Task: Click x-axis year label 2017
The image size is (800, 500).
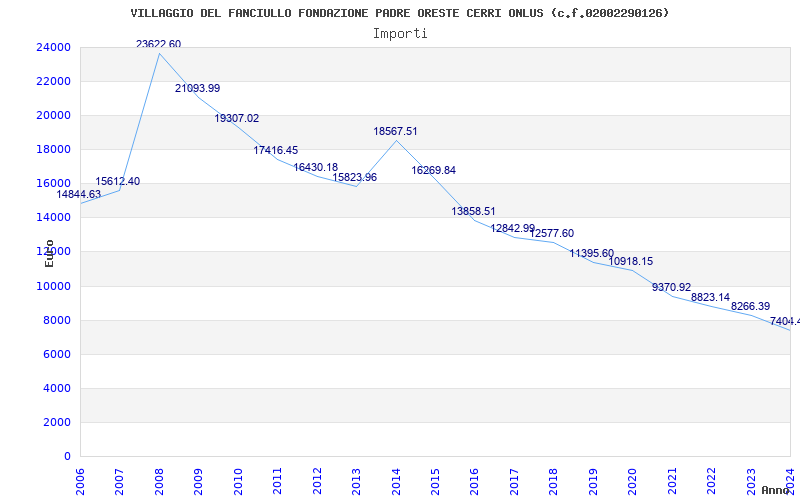Action: click(x=514, y=481)
